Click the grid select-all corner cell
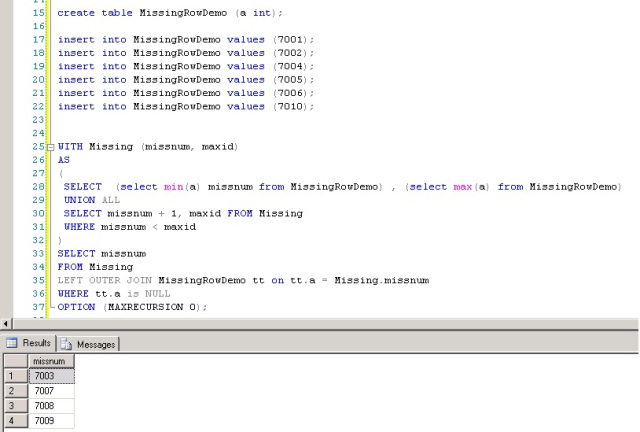 pyautogui.click(x=16, y=361)
